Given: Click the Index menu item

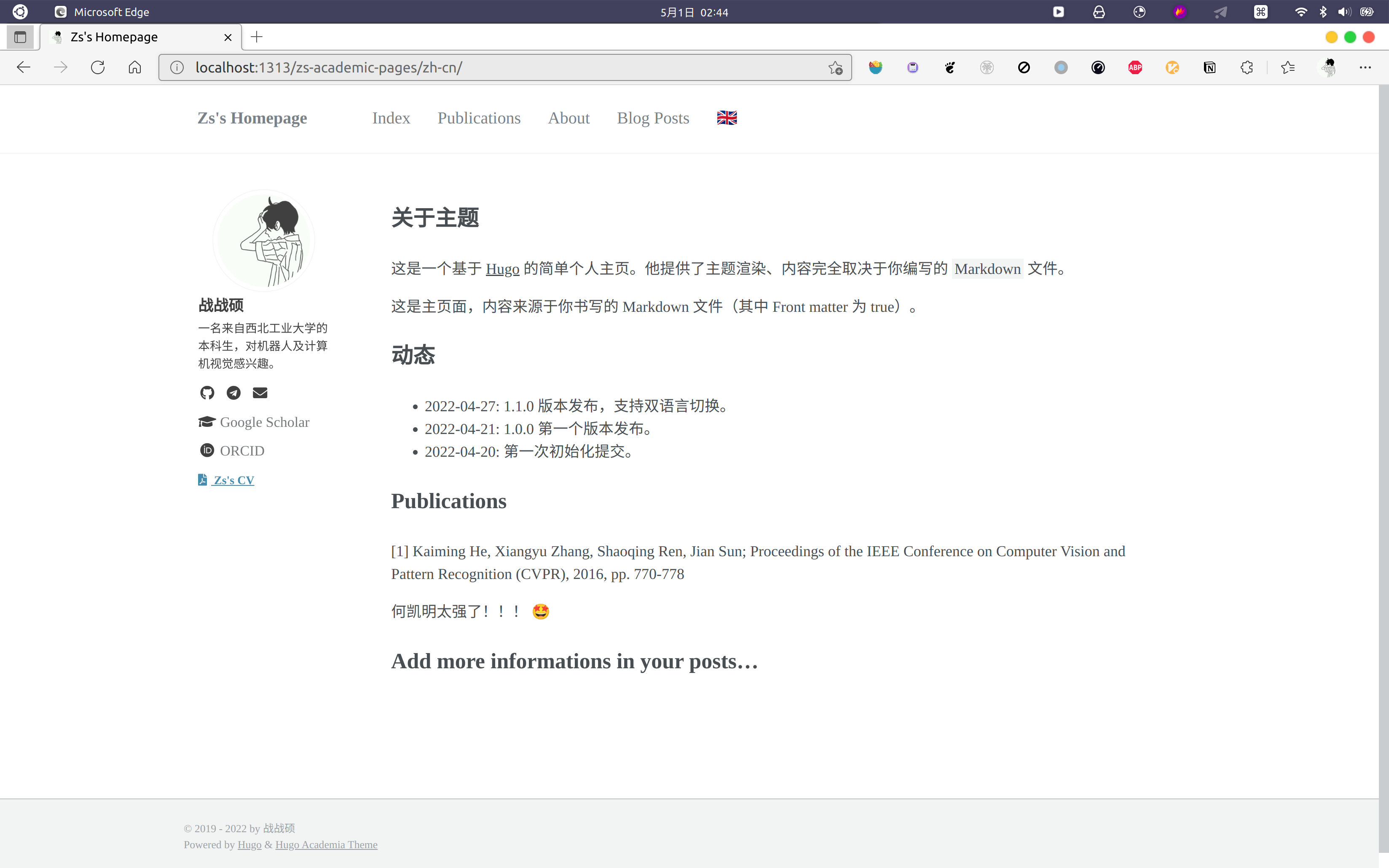Looking at the screenshot, I should pyautogui.click(x=391, y=118).
